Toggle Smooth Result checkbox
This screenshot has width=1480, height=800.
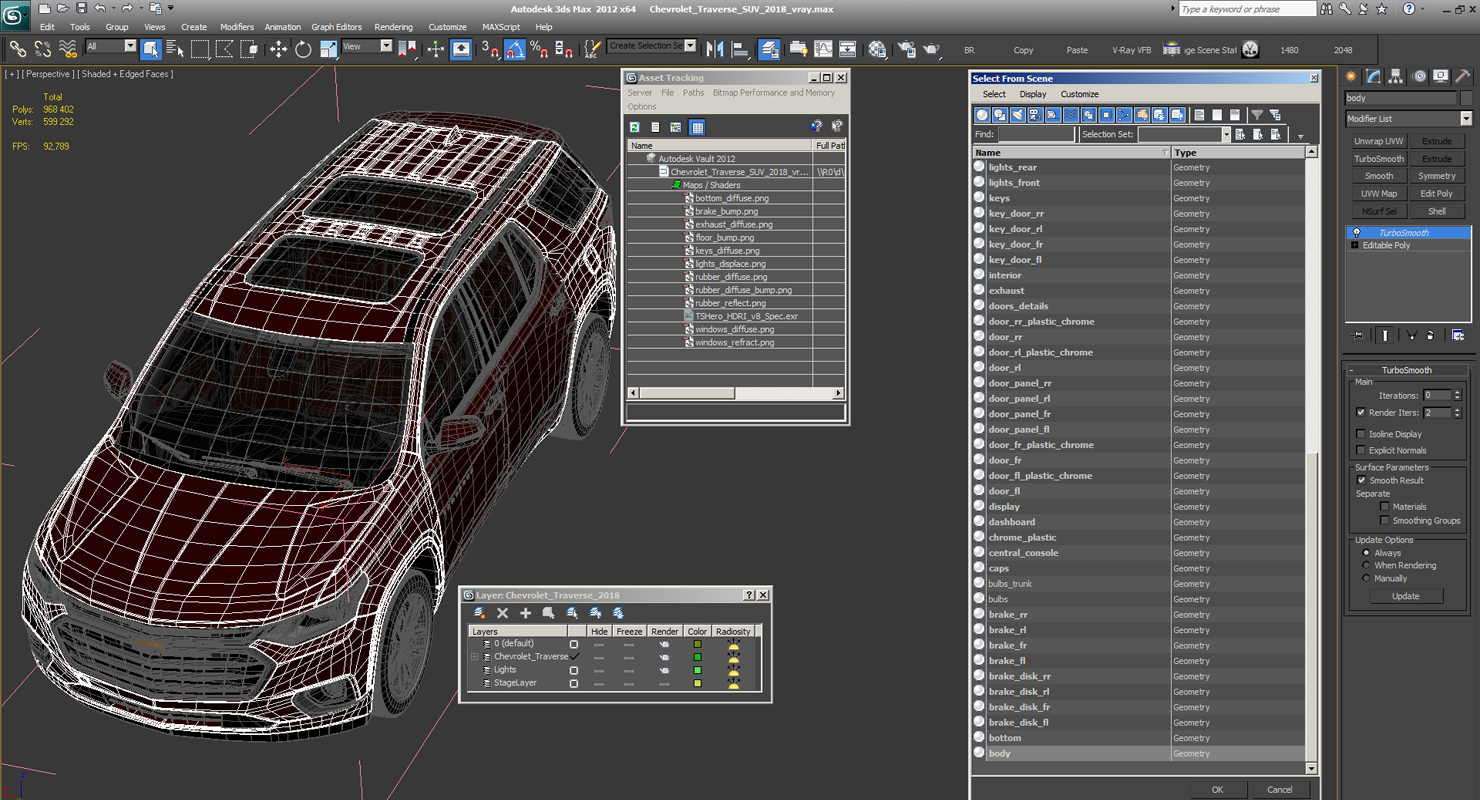1361,480
